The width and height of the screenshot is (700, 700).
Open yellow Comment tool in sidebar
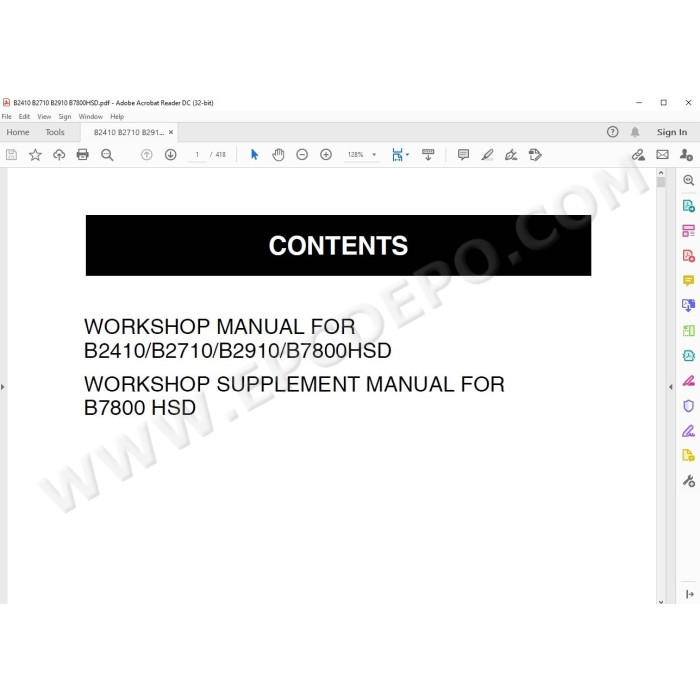(688, 281)
